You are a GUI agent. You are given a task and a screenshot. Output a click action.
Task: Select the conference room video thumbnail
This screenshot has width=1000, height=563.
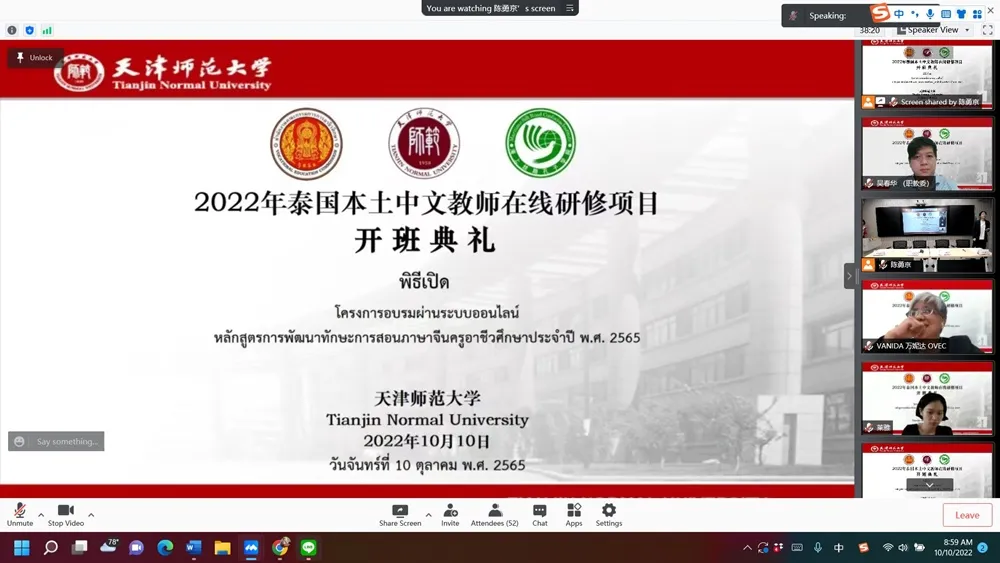[927, 235]
